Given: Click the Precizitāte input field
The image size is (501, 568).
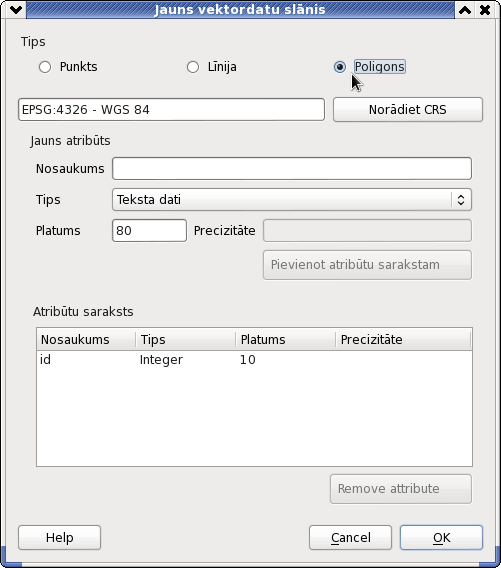Looking at the screenshot, I should 367,230.
